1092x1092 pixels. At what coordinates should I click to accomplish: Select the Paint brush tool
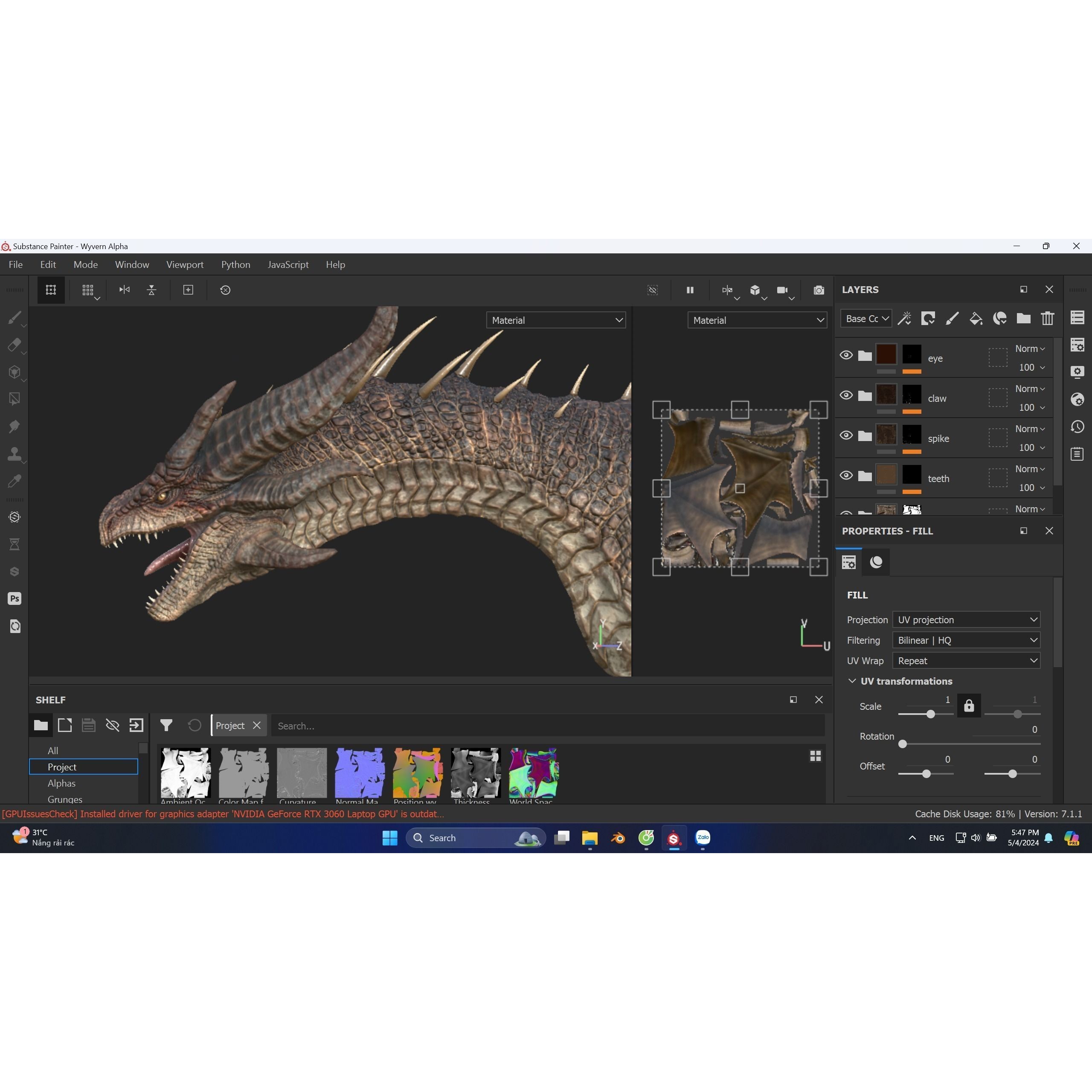(x=15, y=318)
